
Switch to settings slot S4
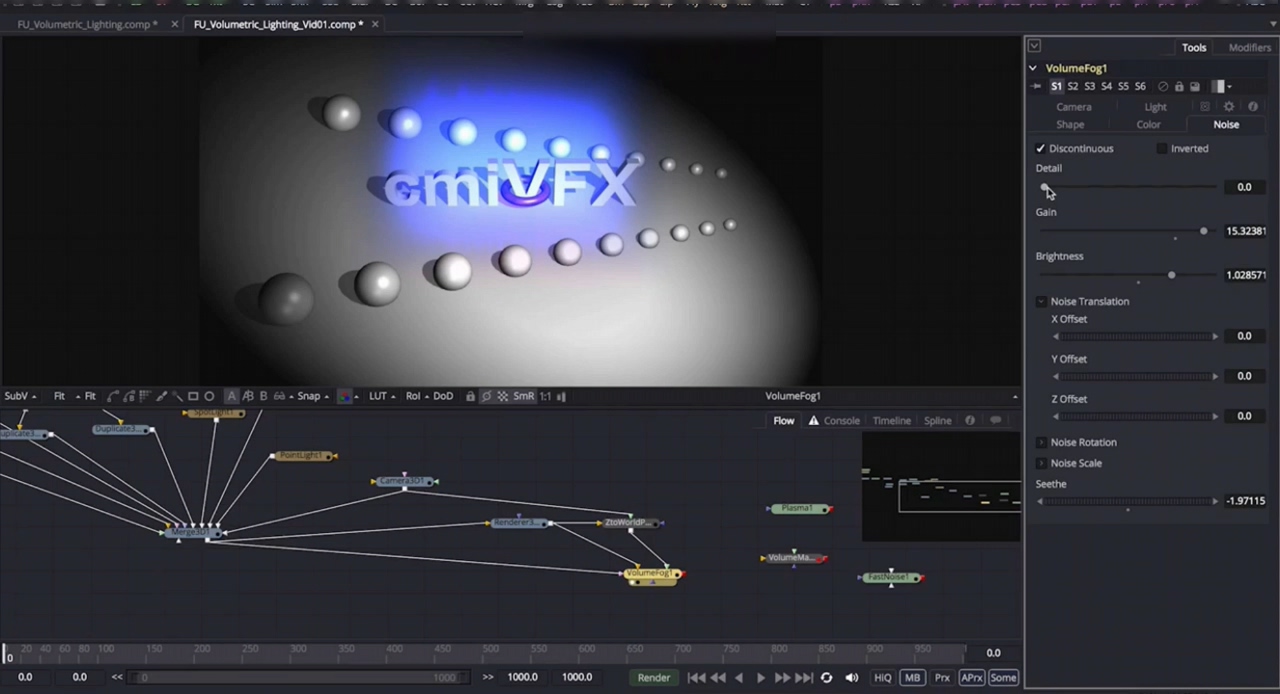(1106, 87)
